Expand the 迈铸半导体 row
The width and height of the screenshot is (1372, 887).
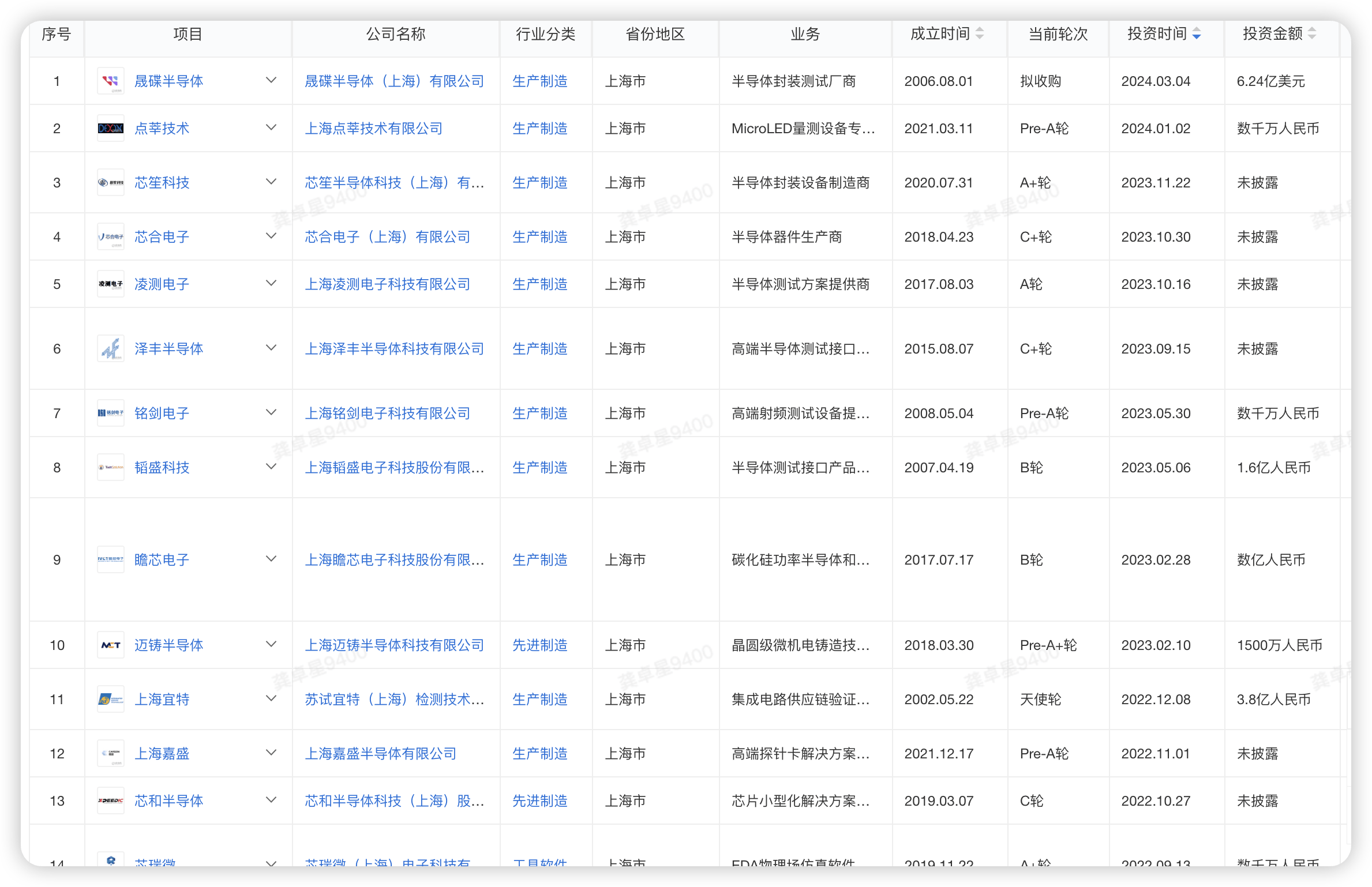pos(271,644)
